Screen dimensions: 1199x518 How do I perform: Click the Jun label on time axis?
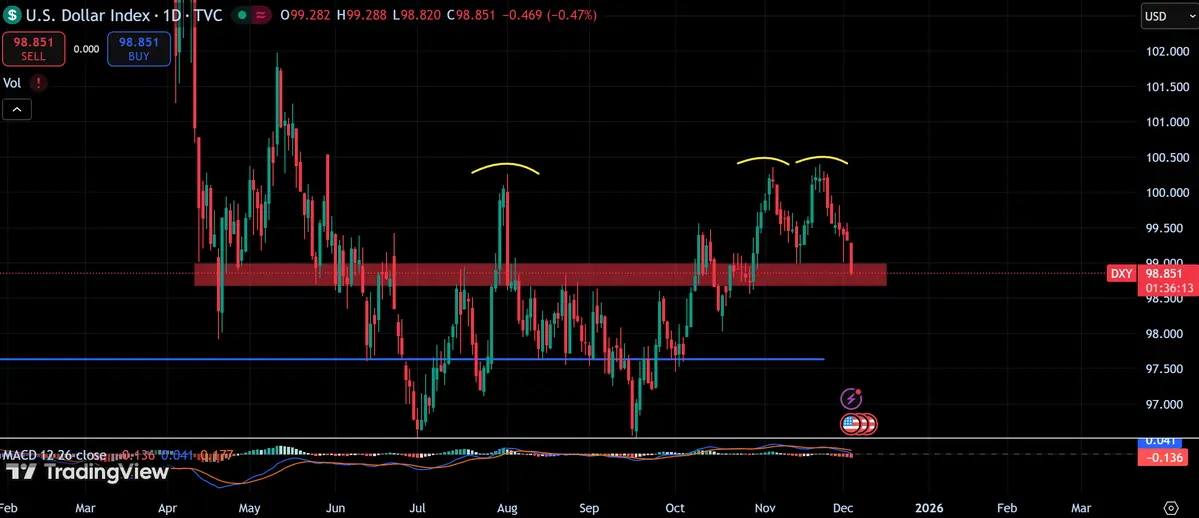coord(336,507)
